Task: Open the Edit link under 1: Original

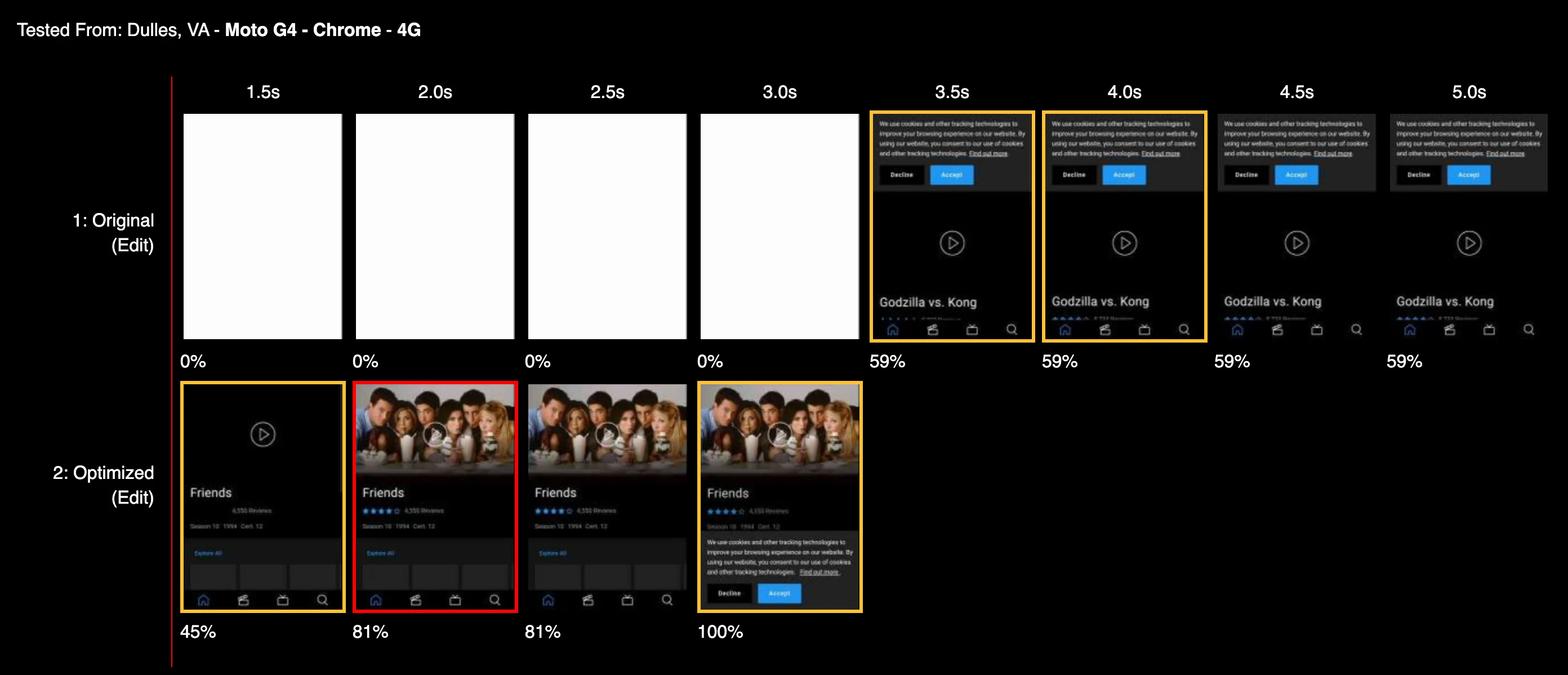Action: pyautogui.click(x=132, y=246)
